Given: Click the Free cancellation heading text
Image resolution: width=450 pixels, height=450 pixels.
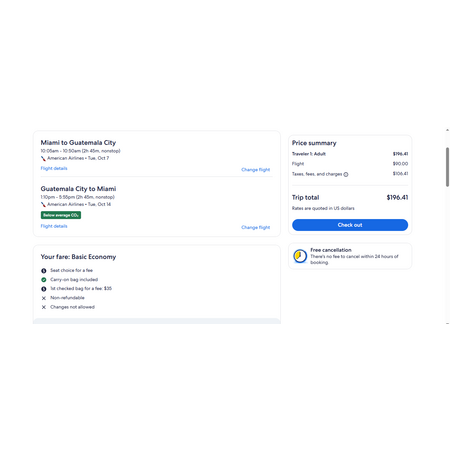Looking at the screenshot, I should tap(331, 250).
